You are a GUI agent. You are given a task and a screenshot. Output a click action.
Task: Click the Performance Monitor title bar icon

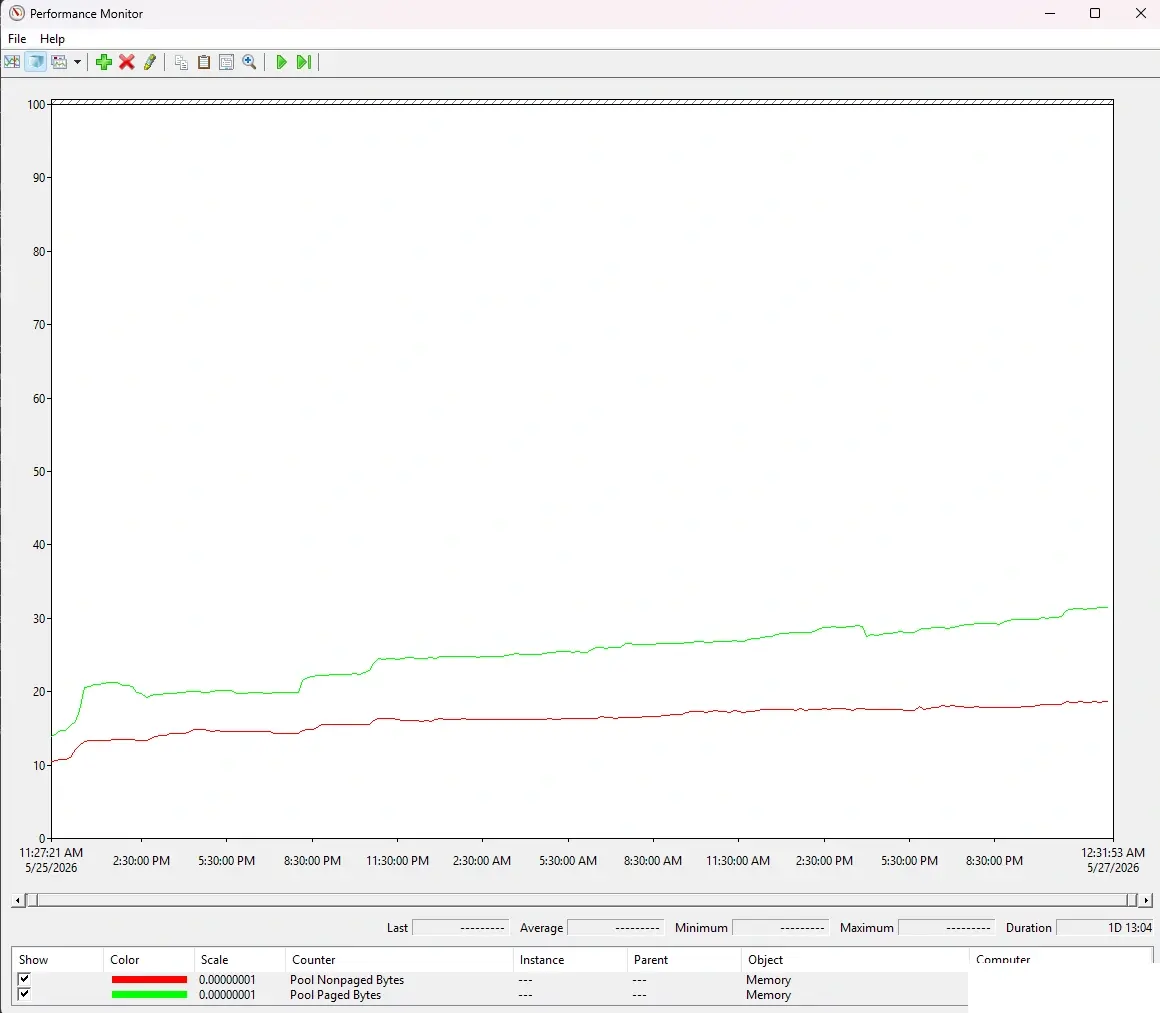(16, 13)
